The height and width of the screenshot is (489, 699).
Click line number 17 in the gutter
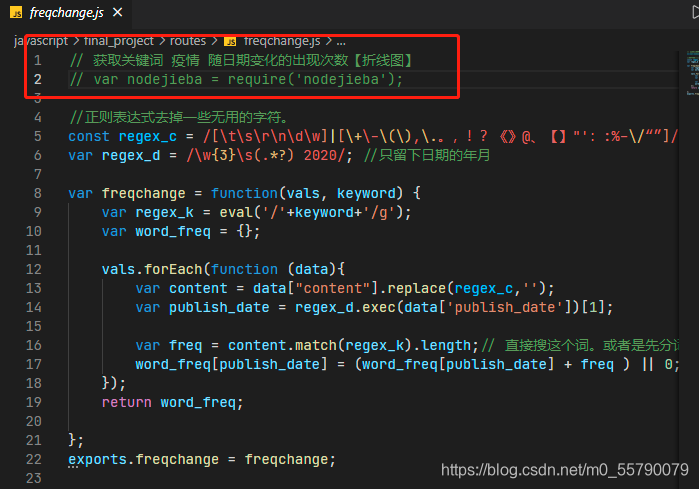coord(33,364)
